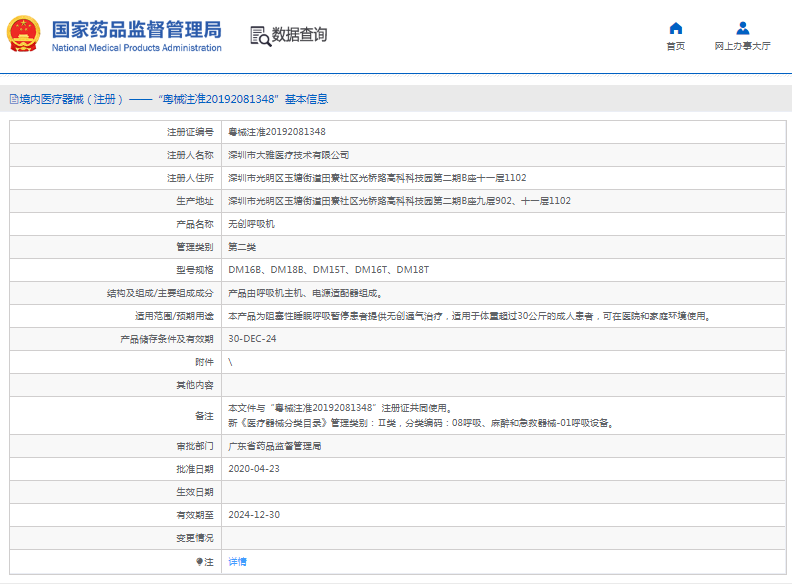The width and height of the screenshot is (792, 584).
Task: Click the approval date 2020-04-23
Action: coord(253,469)
